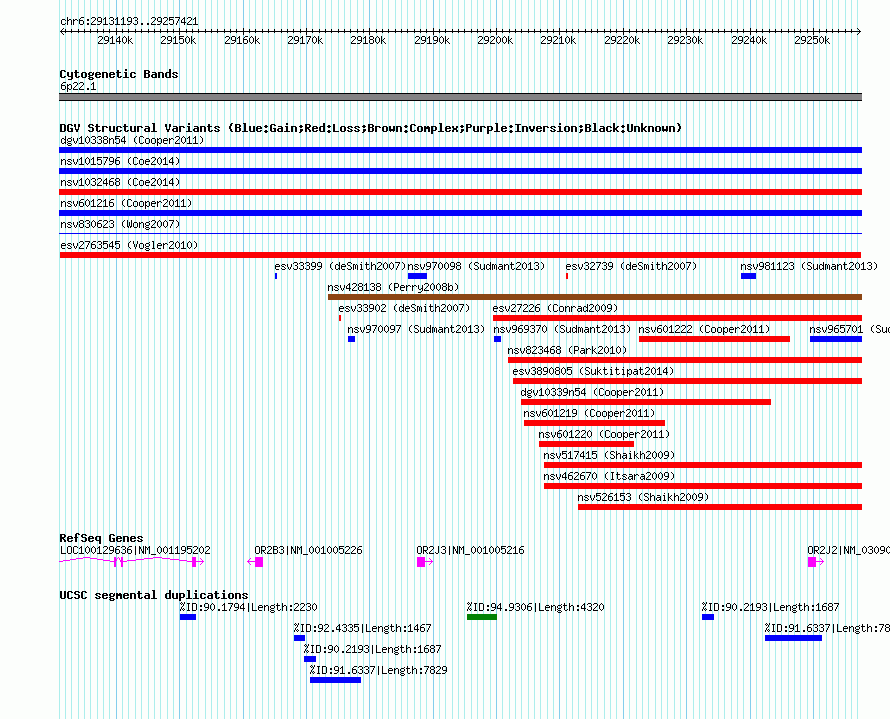This screenshot has width=890, height=719.
Task: Click nsv462670 (Itsara2009) variant label
Action: click(x=609, y=476)
